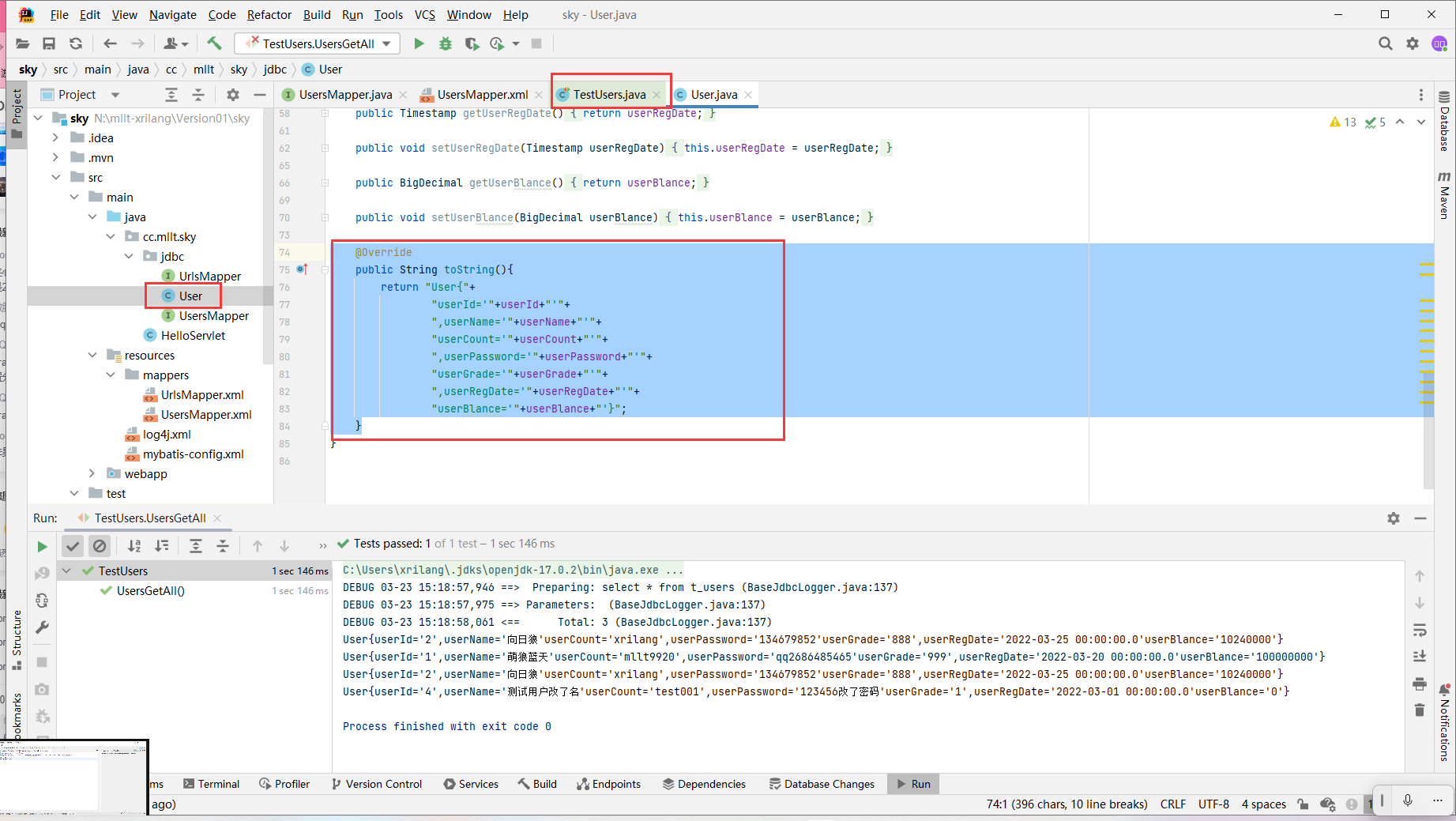Collapse the src folder
Image resolution: width=1456 pixels, height=821 pixels.
[x=55, y=177]
